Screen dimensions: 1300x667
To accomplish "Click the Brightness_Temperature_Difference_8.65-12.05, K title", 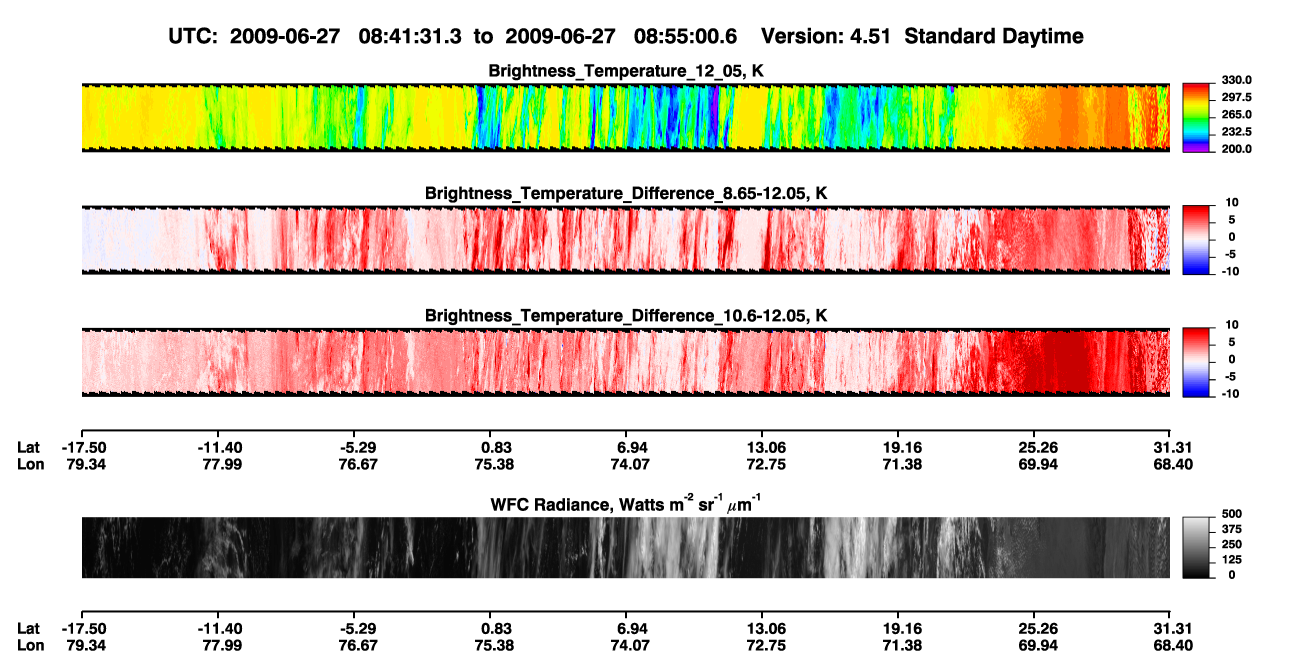I will [x=626, y=192].
